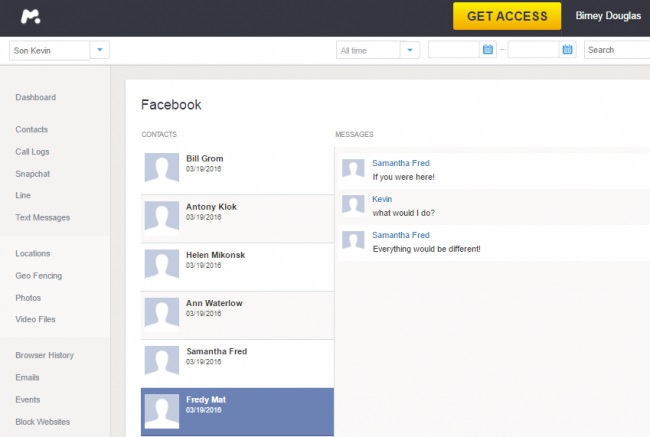The width and height of the screenshot is (650, 437).
Task: Expand the Son Kevin device dropdown arrow
Action: click(x=99, y=50)
